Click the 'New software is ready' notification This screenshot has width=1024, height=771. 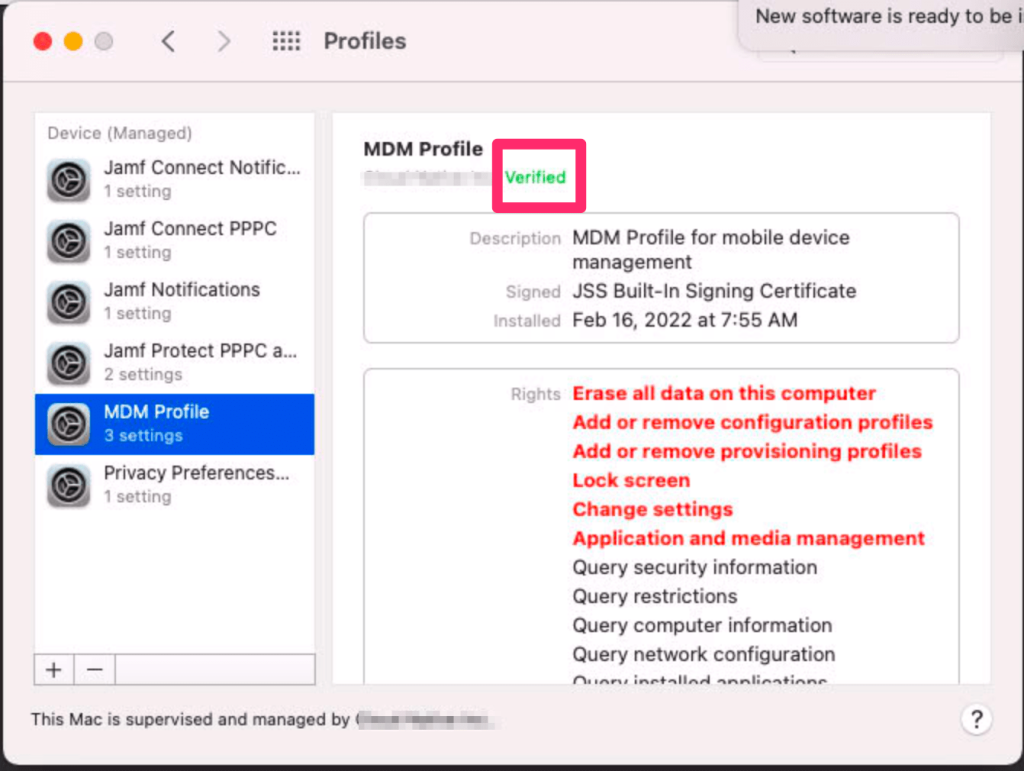(x=881, y=24)
